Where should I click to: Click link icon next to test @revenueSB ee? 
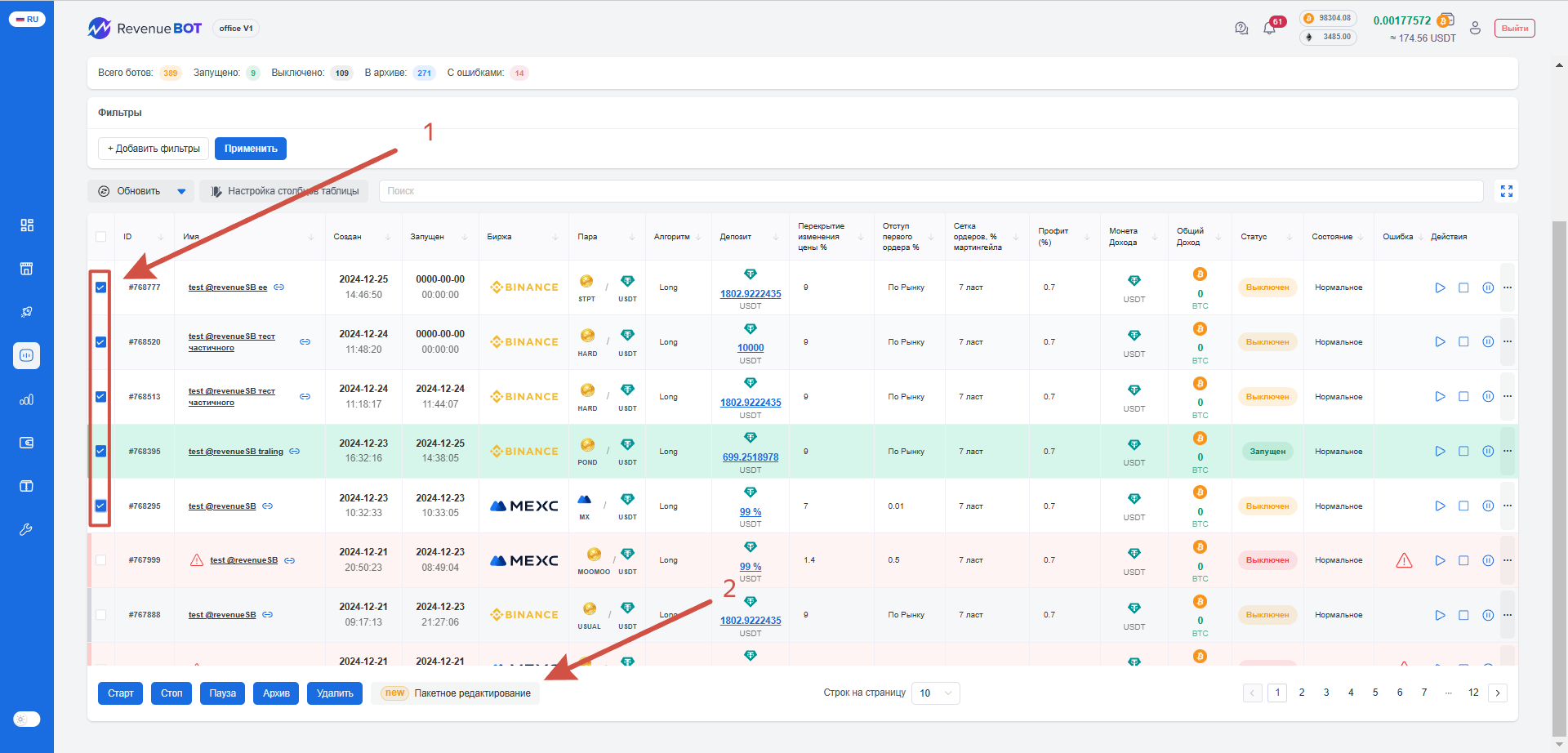coord(279,287)
